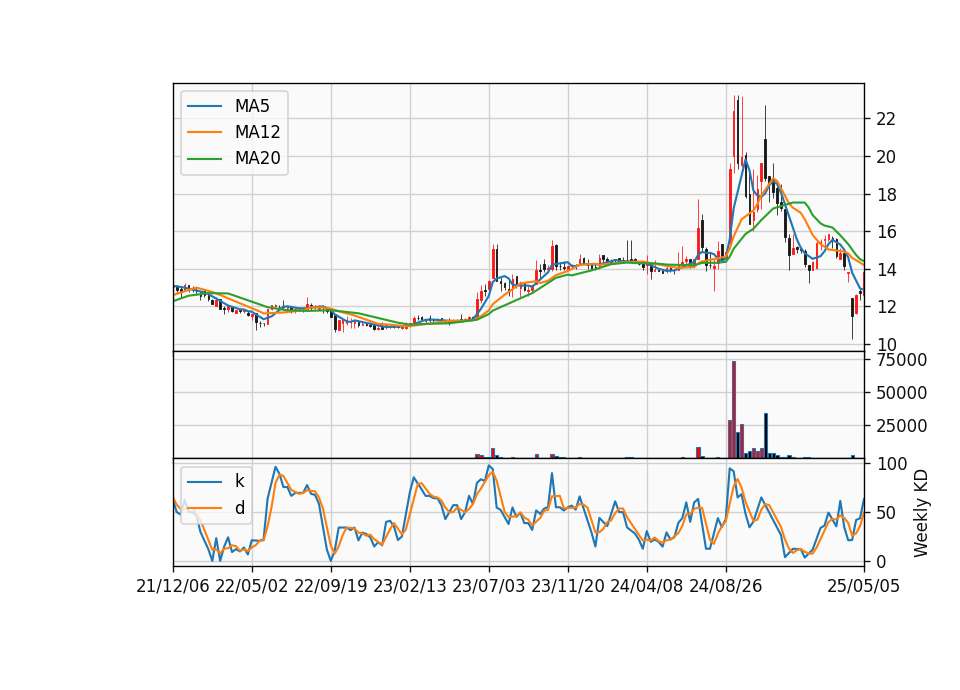960x690 pixels.
Task: Click the green MA20 legend line sample
Action: (x=205, y=159)
